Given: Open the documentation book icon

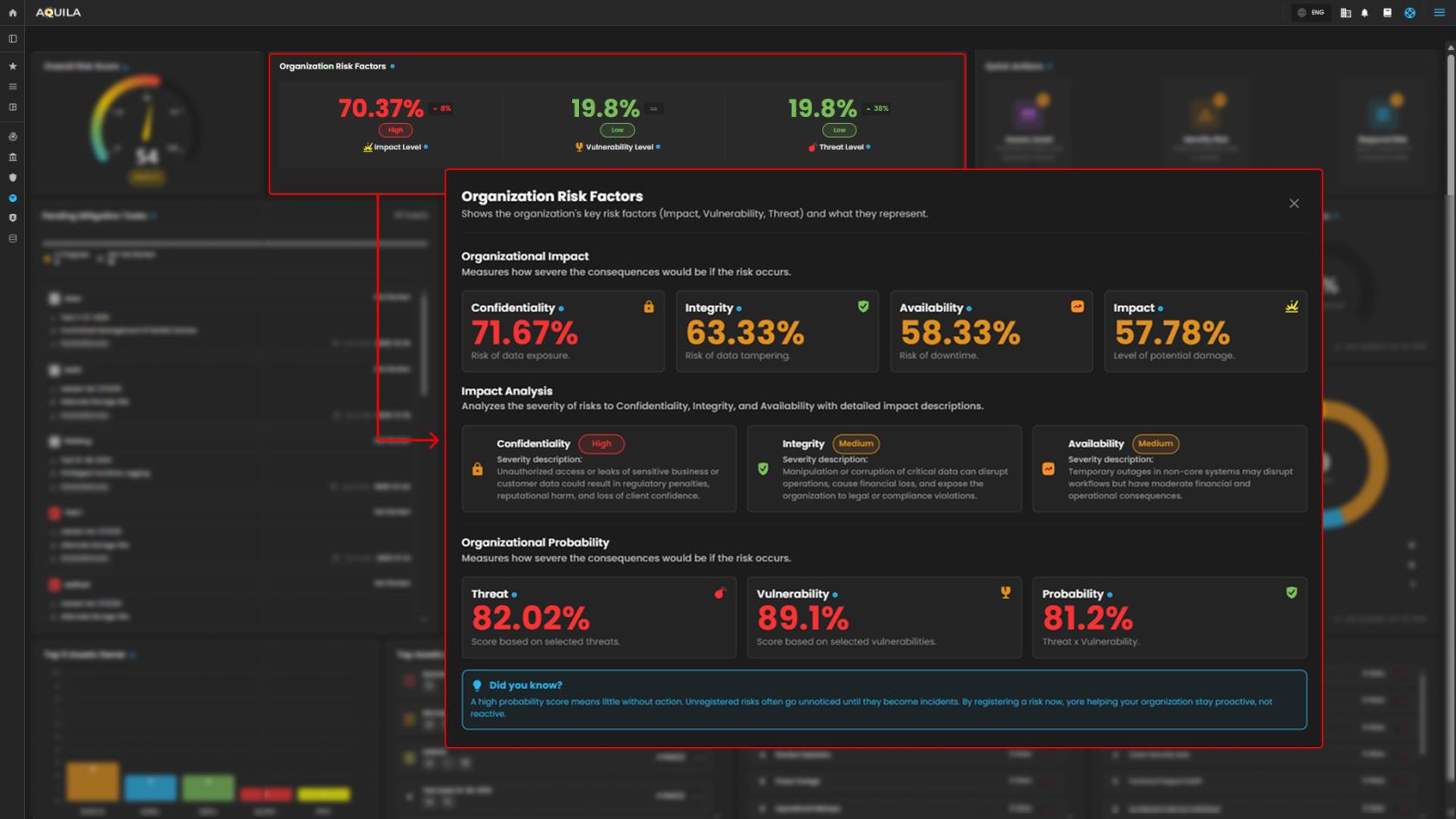Looking at the screenshot, I should [1387, 13].
